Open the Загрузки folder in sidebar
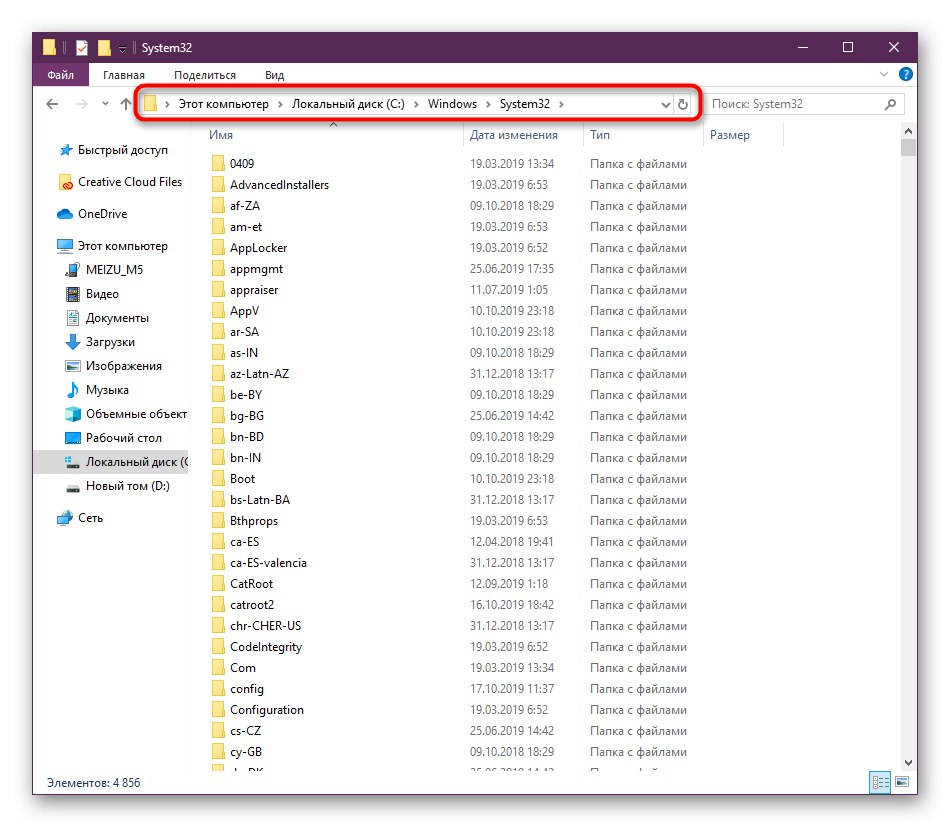 [x=110, y=342]
